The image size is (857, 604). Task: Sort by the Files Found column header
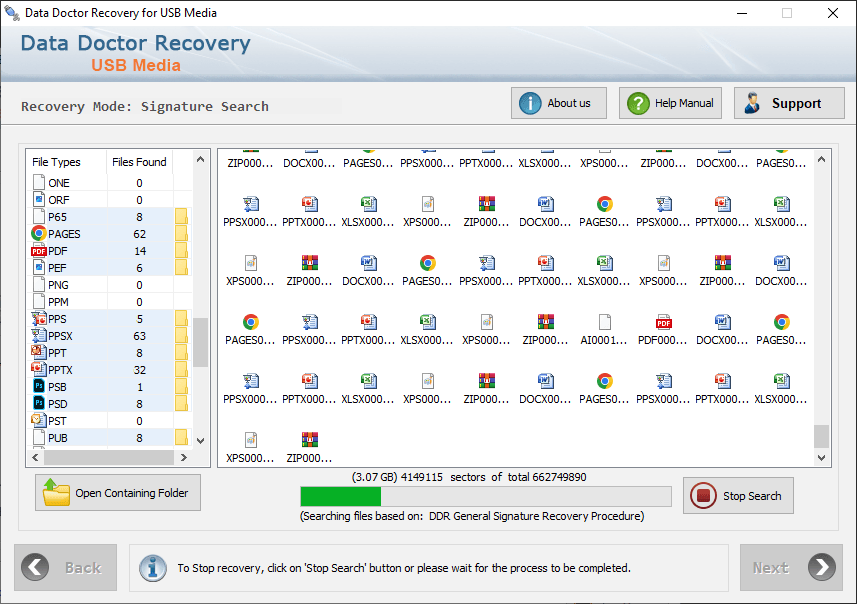[x=139, y=162]
